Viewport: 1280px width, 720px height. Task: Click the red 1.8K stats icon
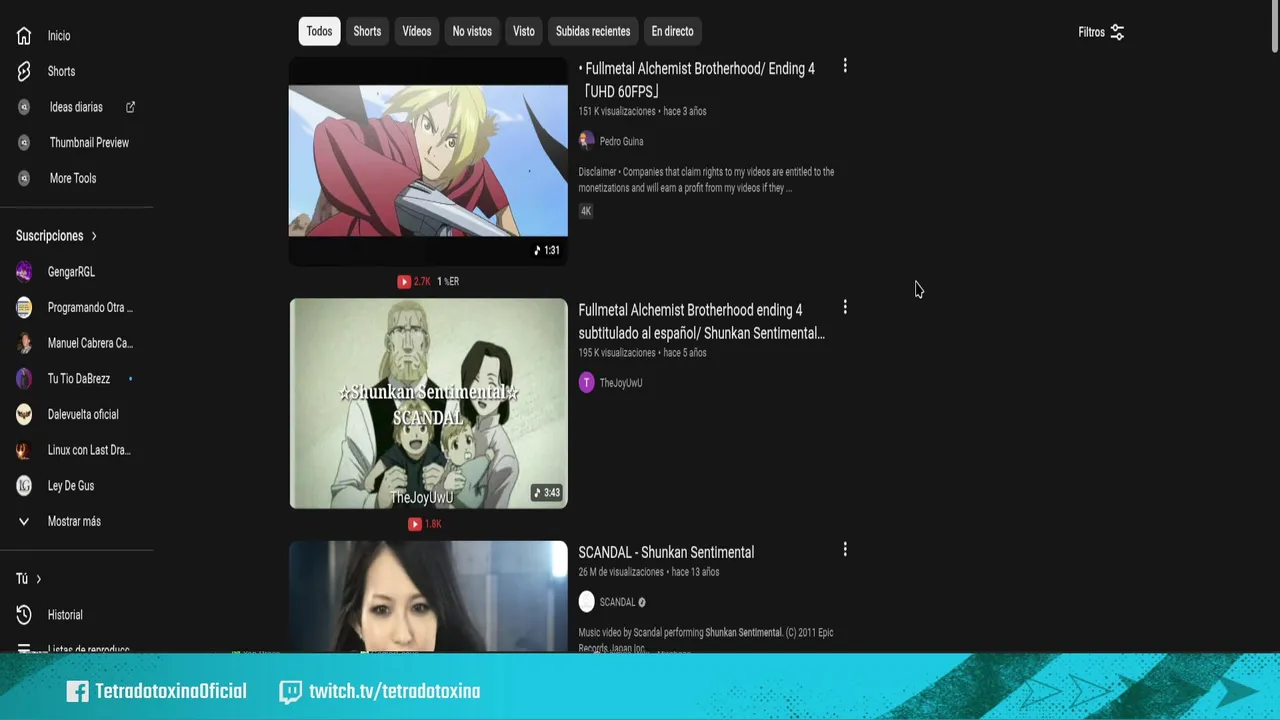pyautogui.click(x=414, y=524)
